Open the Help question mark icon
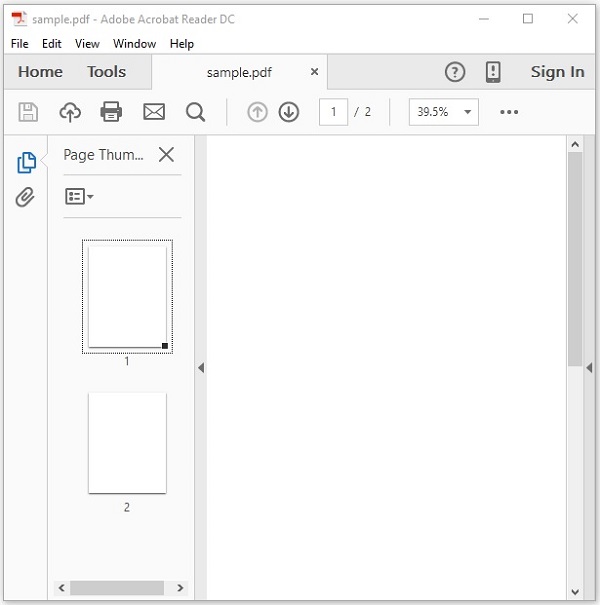 point(455,72)
